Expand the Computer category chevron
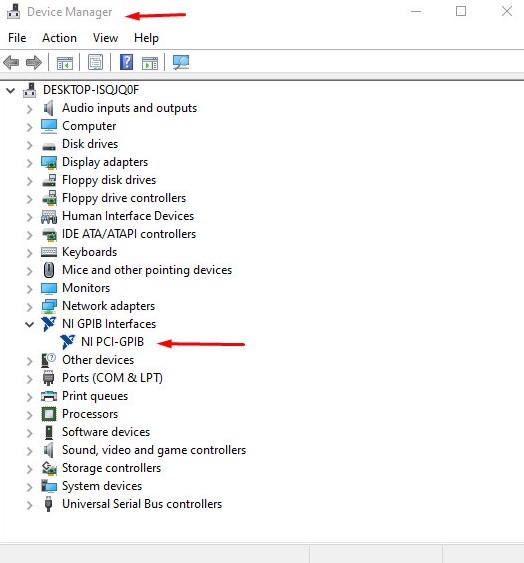524x563 pixels. [x=29, y=127]
